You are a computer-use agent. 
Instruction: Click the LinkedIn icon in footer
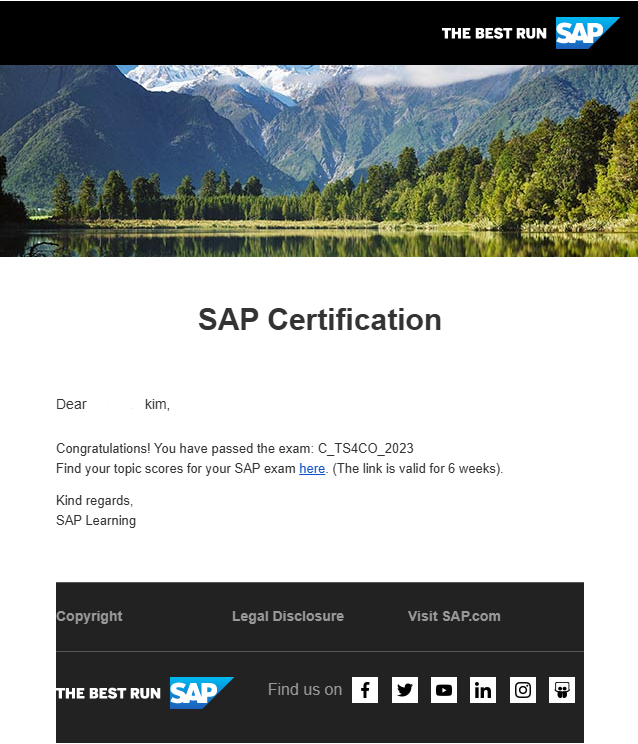tap(483, 690)
